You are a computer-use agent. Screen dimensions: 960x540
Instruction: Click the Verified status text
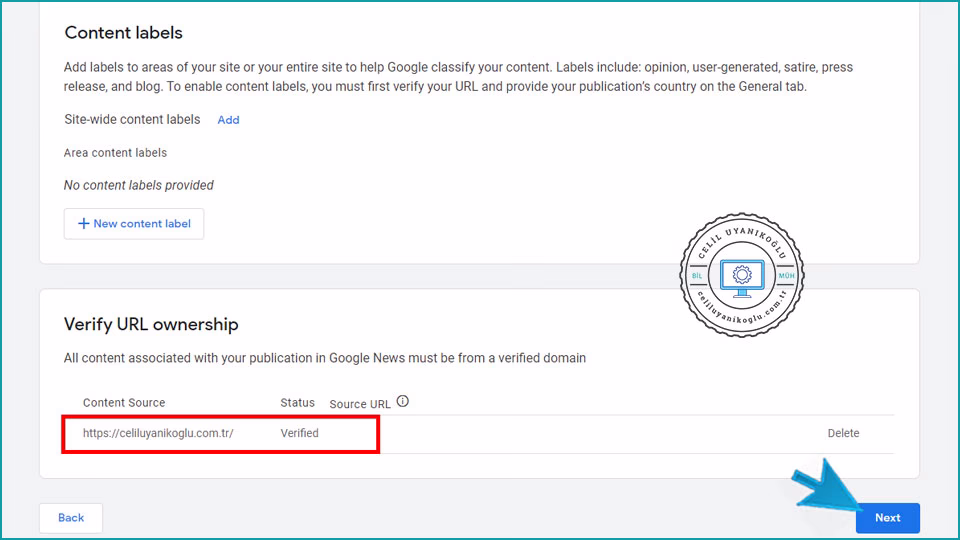[x=299, y=434]
